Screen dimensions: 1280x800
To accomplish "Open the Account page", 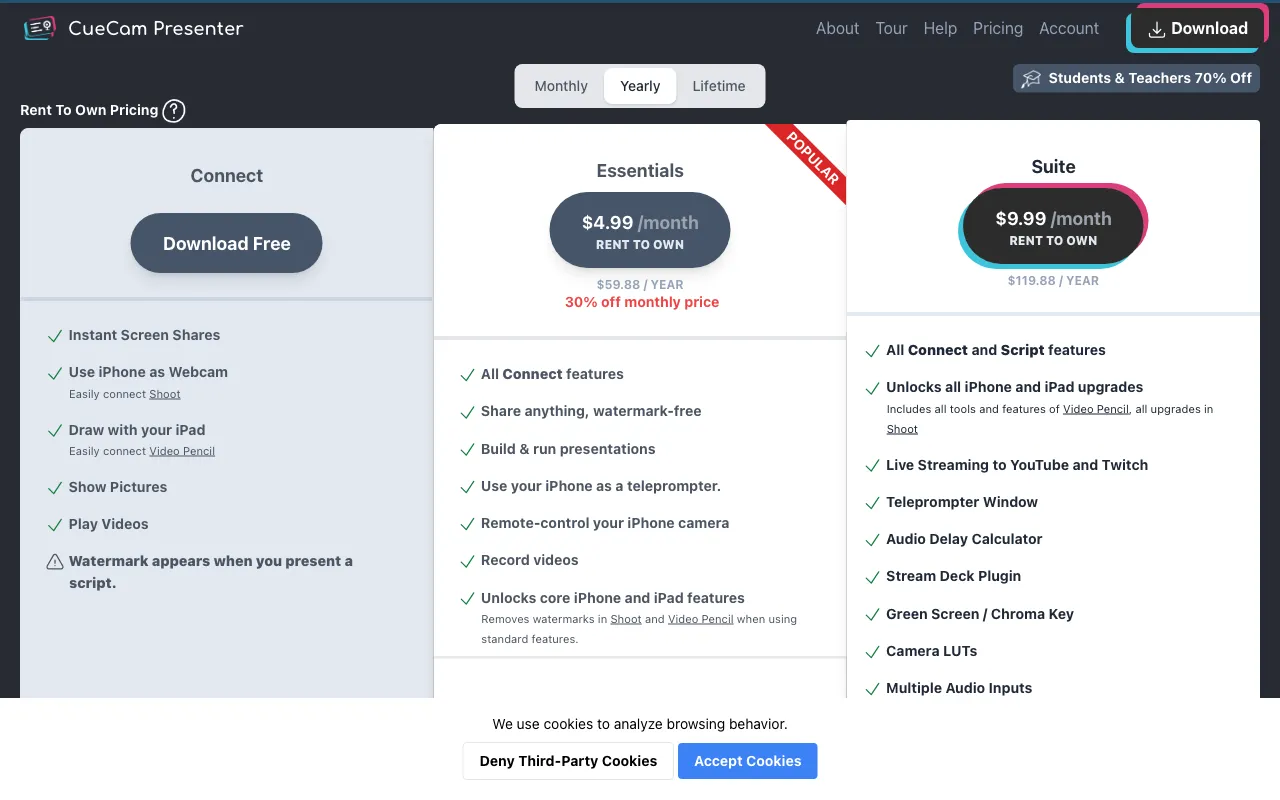I will [1069, 28].
